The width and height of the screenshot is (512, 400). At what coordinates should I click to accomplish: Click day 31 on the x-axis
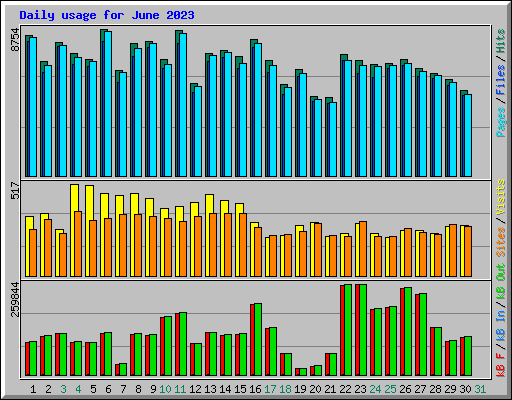coord(480,389)
